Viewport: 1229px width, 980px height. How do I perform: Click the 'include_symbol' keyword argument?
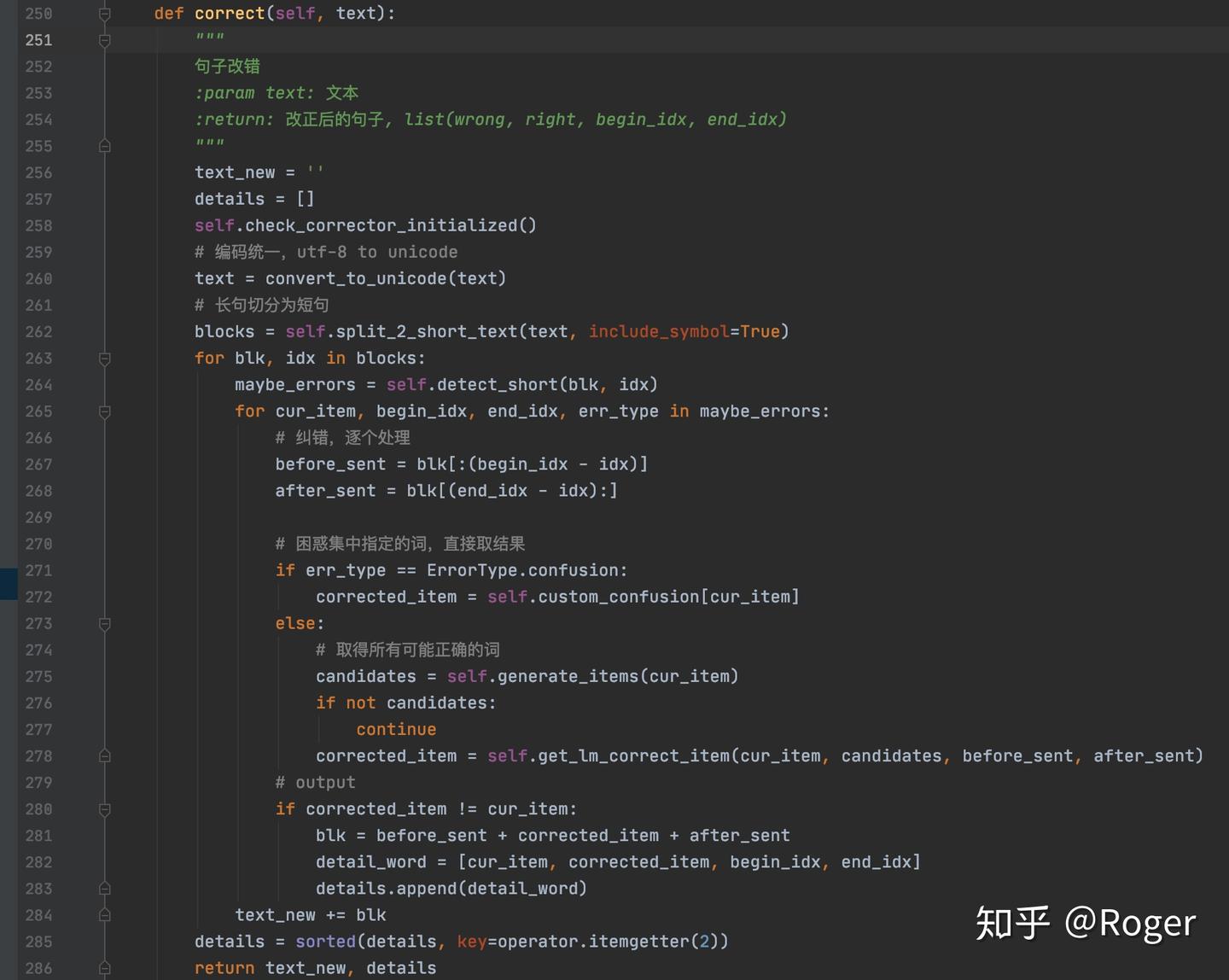coord(659,332)
